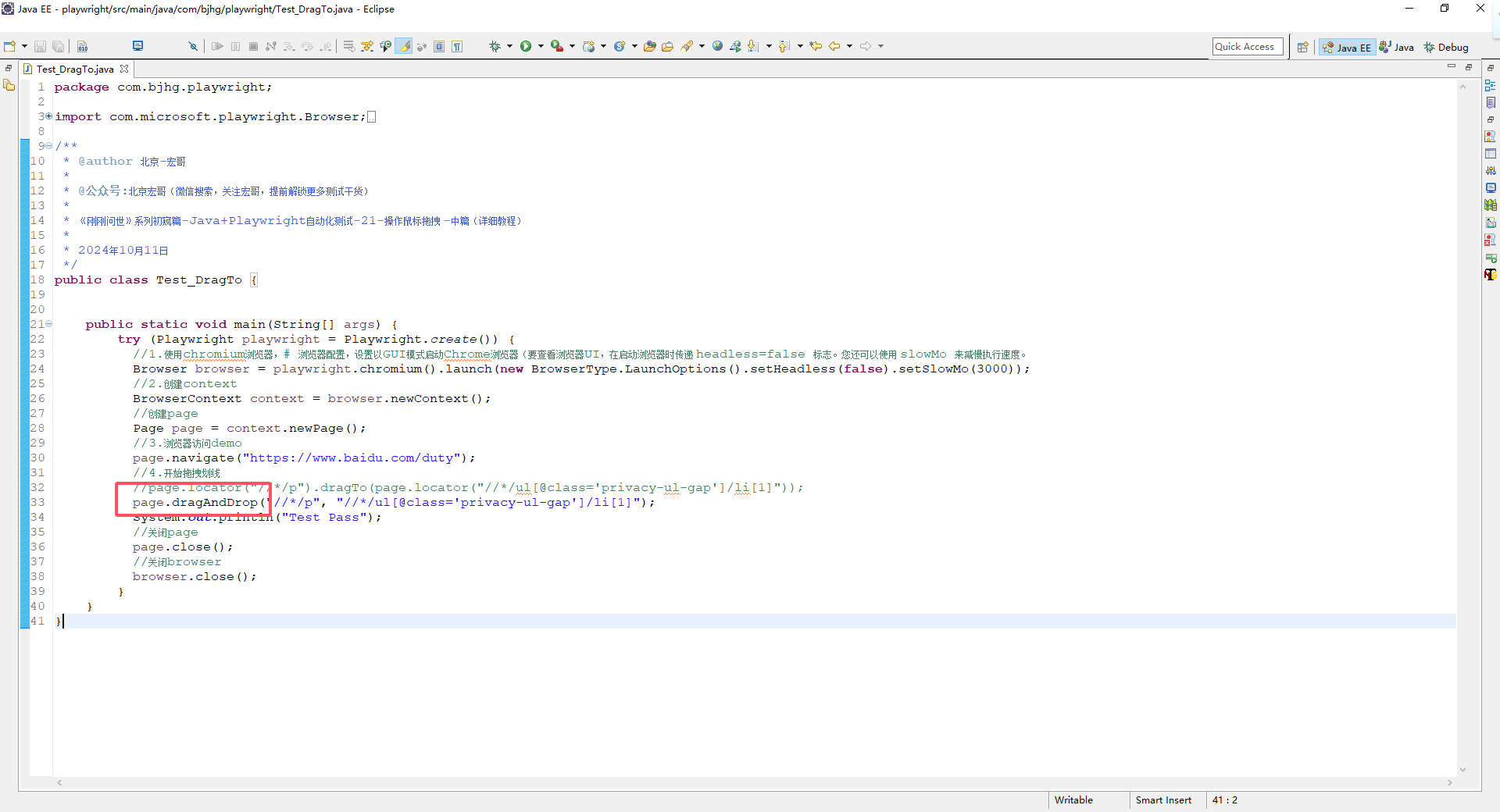
Task: Click in the Quick Access field
Action: tap(1247, 47)
